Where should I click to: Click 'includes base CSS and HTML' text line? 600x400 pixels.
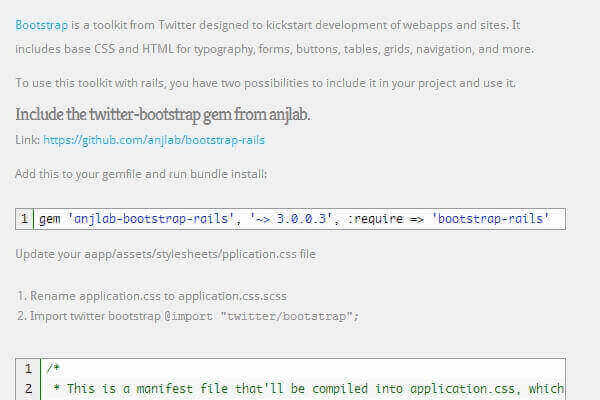tap(274, 49)
